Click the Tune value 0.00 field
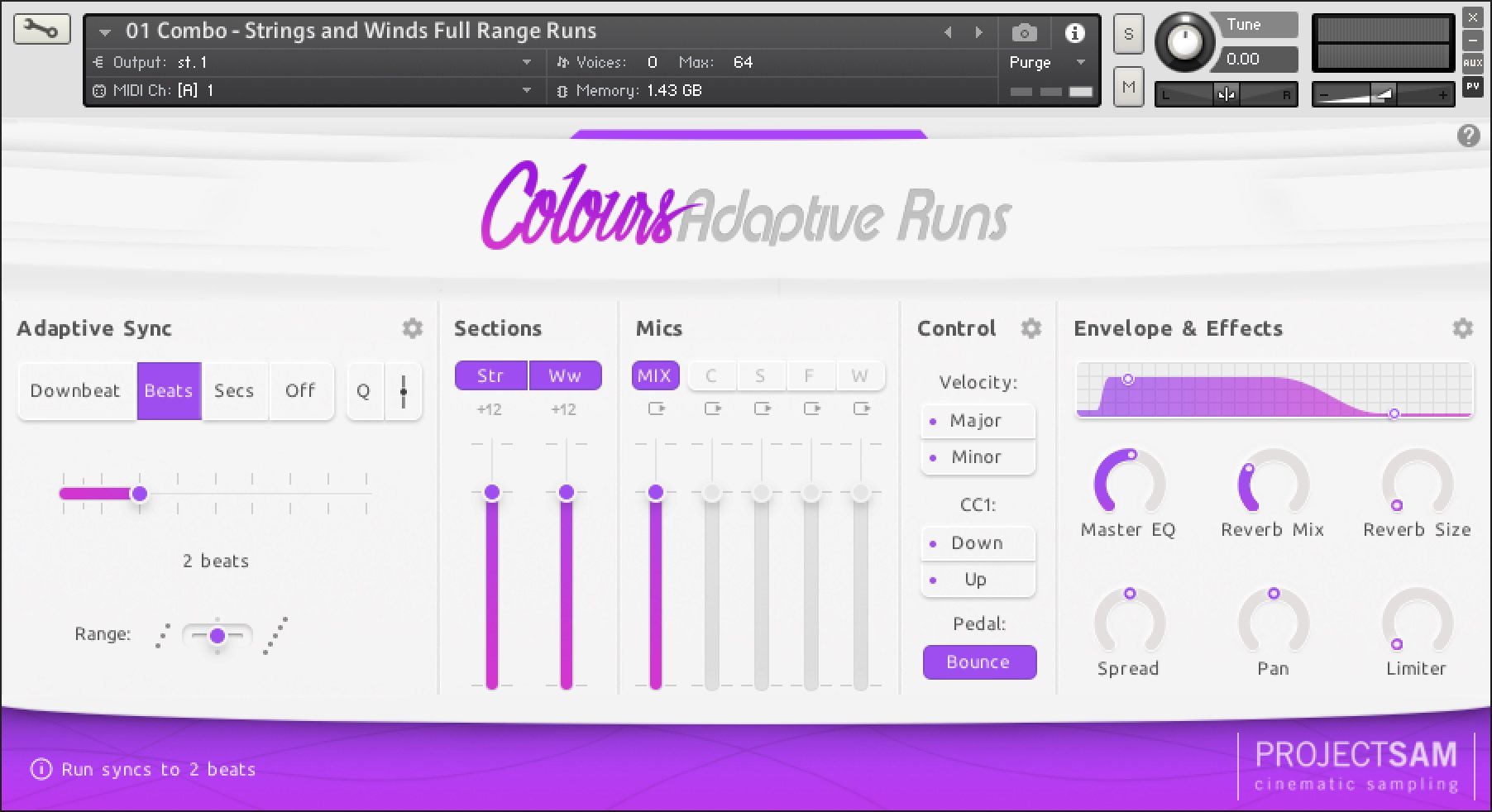 pyautogui.click(x=1257, y=60)
